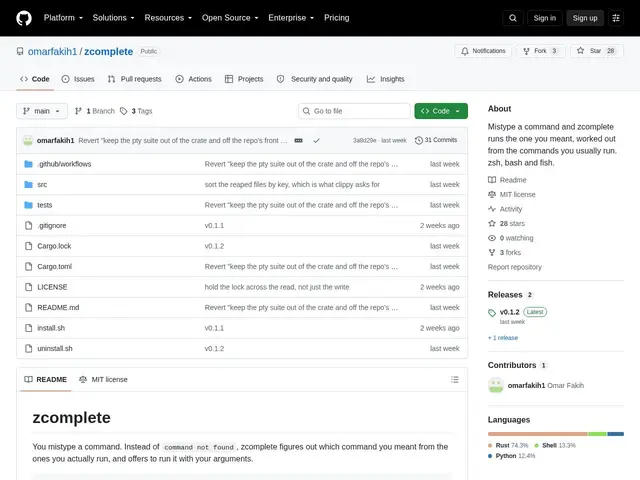This screenshot has height=480, width=640.
Task: Click the Sign in link
Action: [x=544, y=18]
